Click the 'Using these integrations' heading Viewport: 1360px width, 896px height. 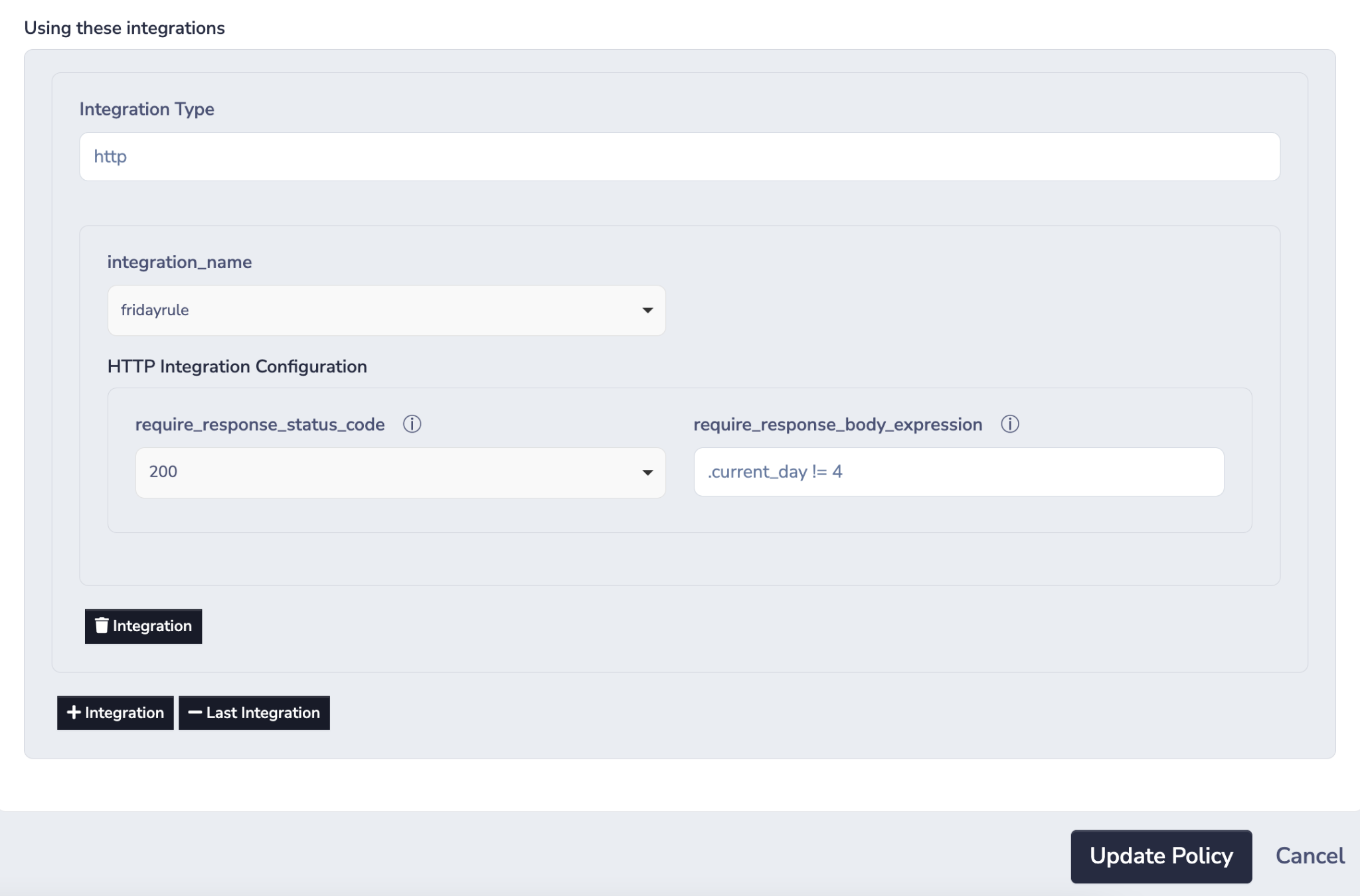[124, 28]
